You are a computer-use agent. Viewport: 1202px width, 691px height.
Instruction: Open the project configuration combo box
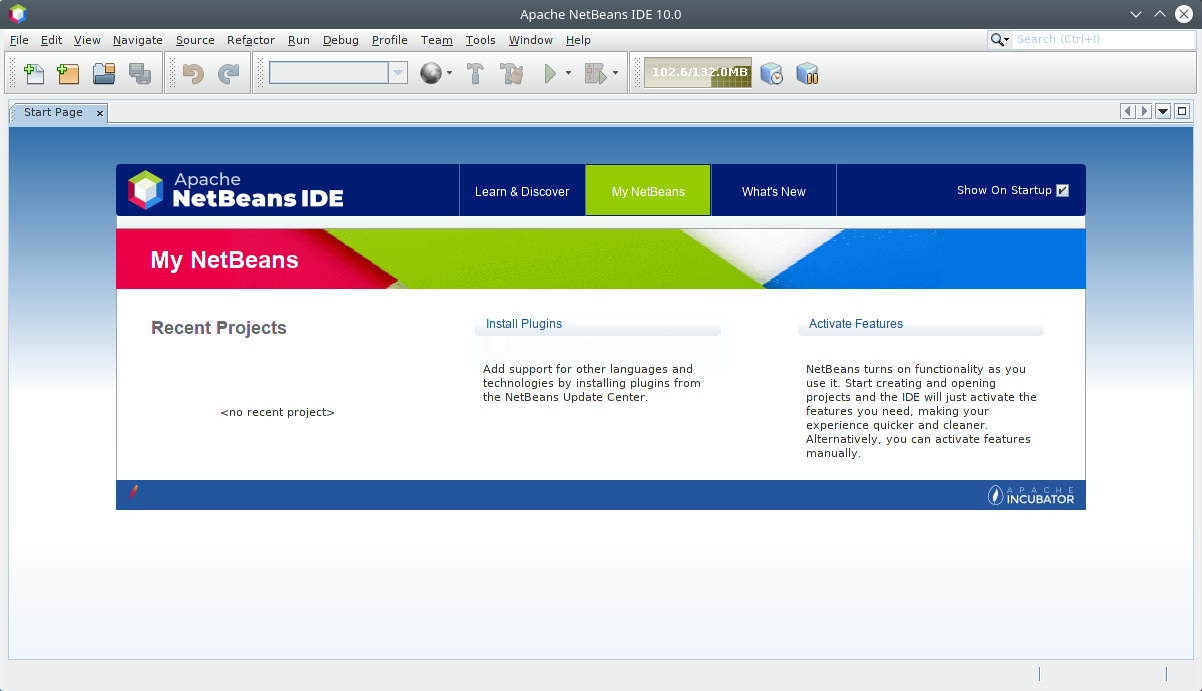[x=337, y=72]
